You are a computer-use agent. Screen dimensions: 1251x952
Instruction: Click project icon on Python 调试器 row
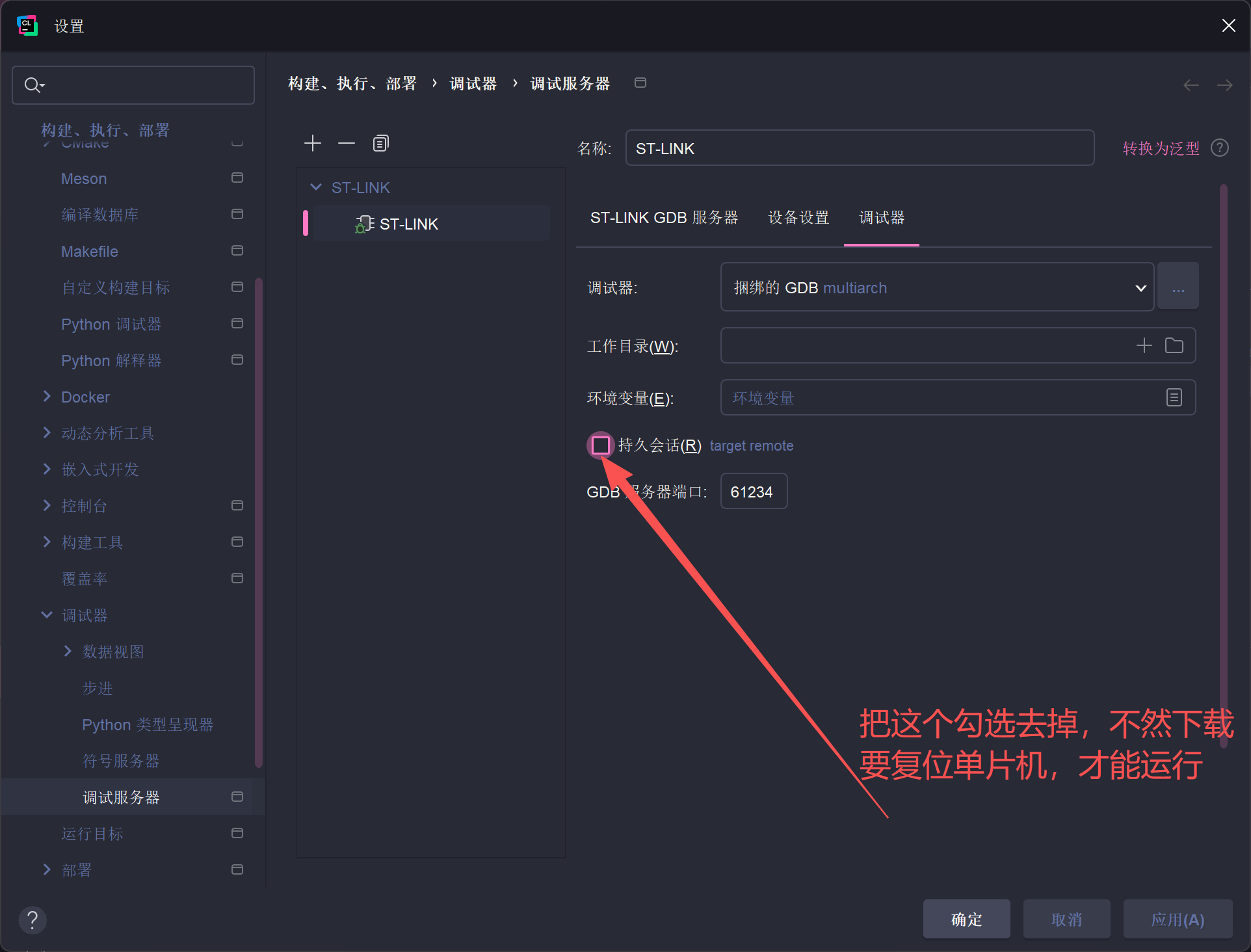tap(237, 323)
